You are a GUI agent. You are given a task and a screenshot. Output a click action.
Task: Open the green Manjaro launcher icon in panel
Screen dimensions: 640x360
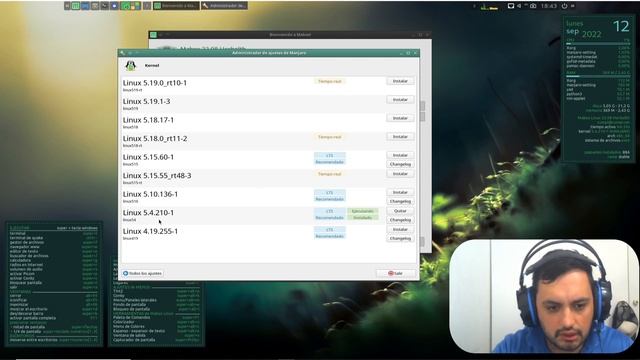pos(76,6)
